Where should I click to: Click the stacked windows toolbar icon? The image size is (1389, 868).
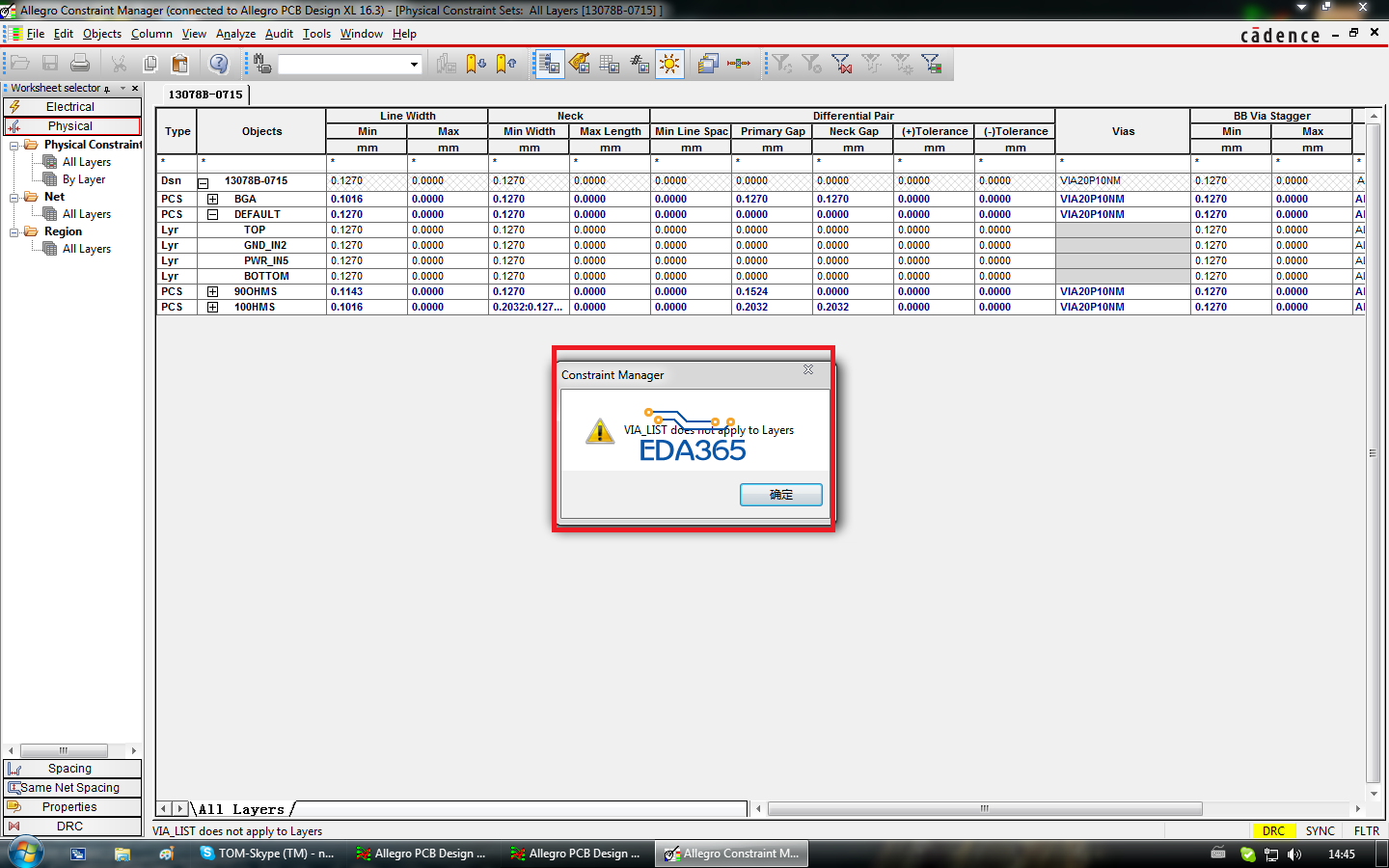coord(708,64)
